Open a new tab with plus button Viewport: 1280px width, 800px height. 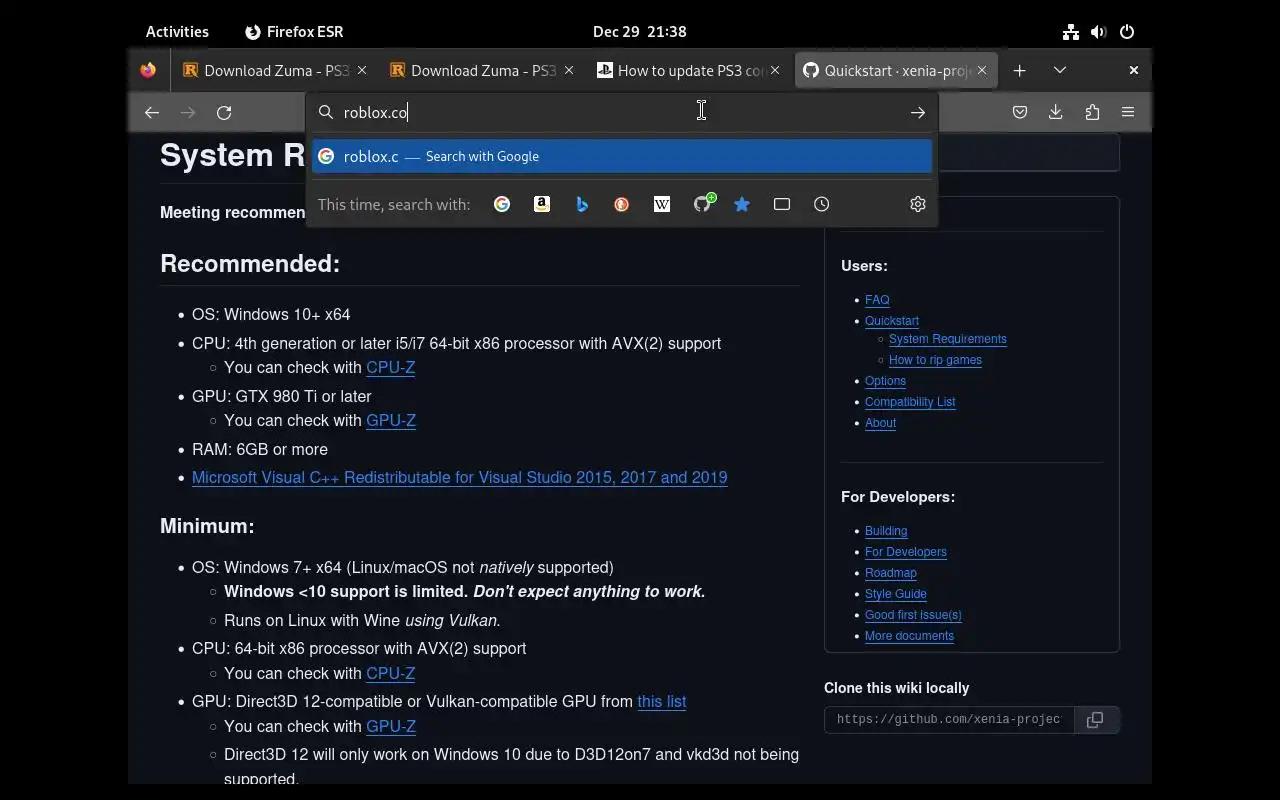(1019, 70)
